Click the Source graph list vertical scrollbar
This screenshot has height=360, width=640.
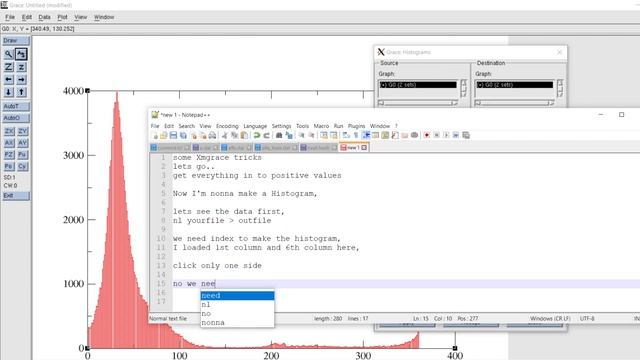coord(464,88)
